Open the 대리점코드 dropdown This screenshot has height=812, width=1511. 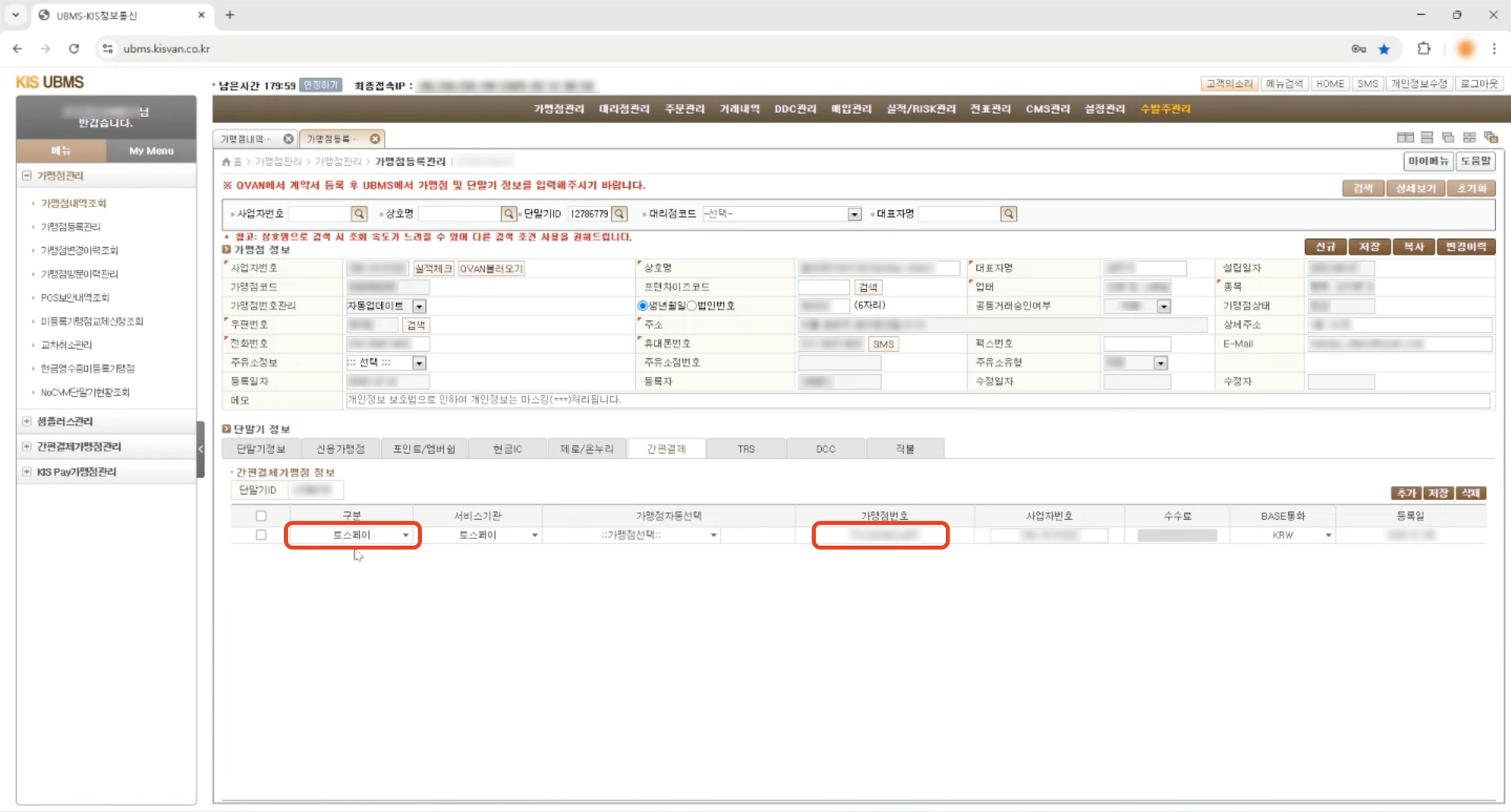pos(854,214)
